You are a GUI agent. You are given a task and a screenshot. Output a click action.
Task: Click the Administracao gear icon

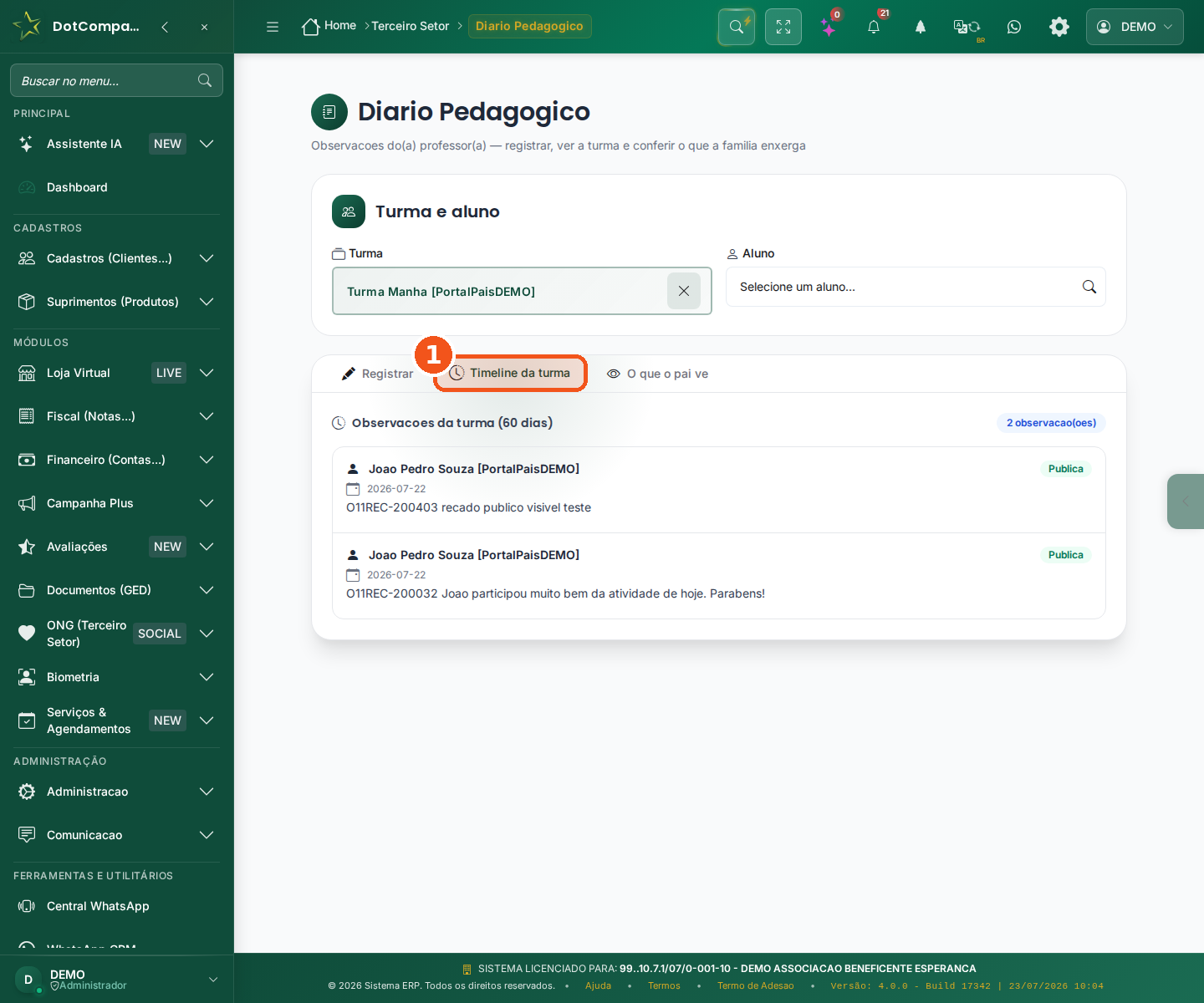[x=27, y=792]
